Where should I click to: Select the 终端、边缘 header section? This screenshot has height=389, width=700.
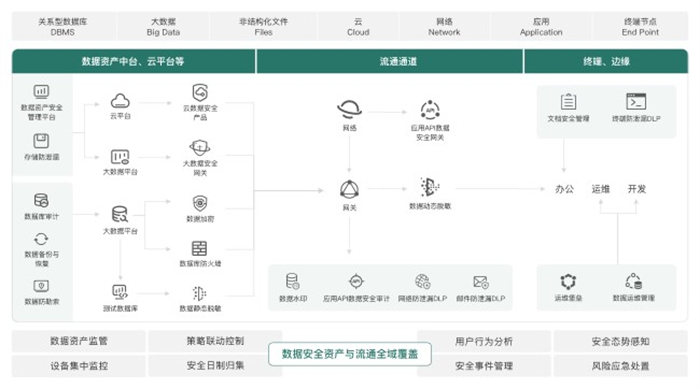coord(606,61)
